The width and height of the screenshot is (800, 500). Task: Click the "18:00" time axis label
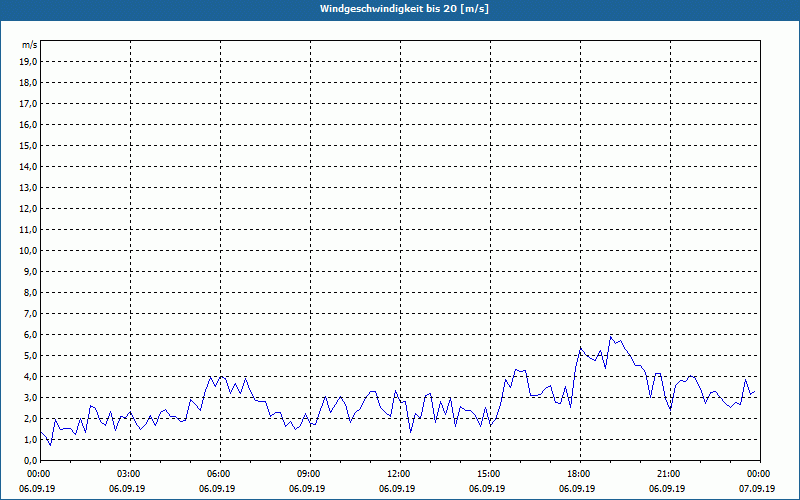coord(578,474)
